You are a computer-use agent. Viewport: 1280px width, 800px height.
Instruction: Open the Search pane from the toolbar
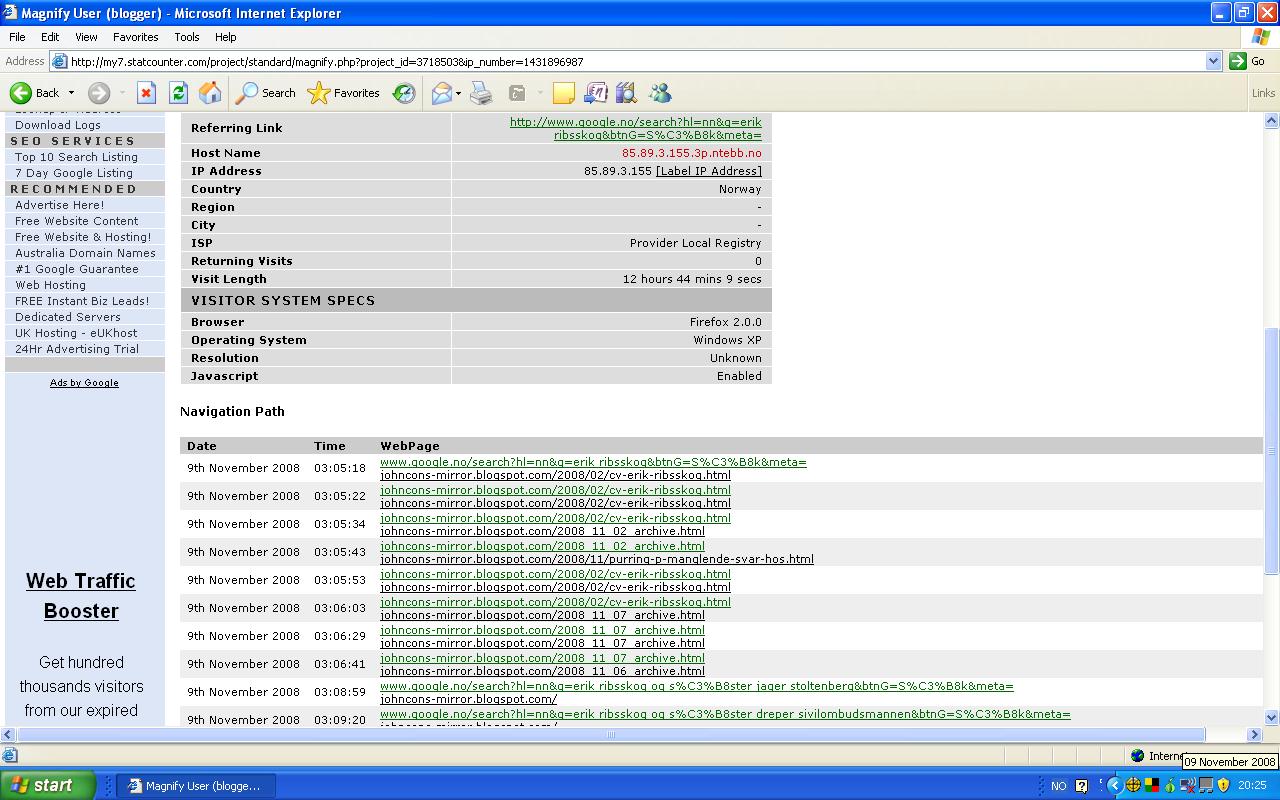pyautogui.click(x=266, y=93)
